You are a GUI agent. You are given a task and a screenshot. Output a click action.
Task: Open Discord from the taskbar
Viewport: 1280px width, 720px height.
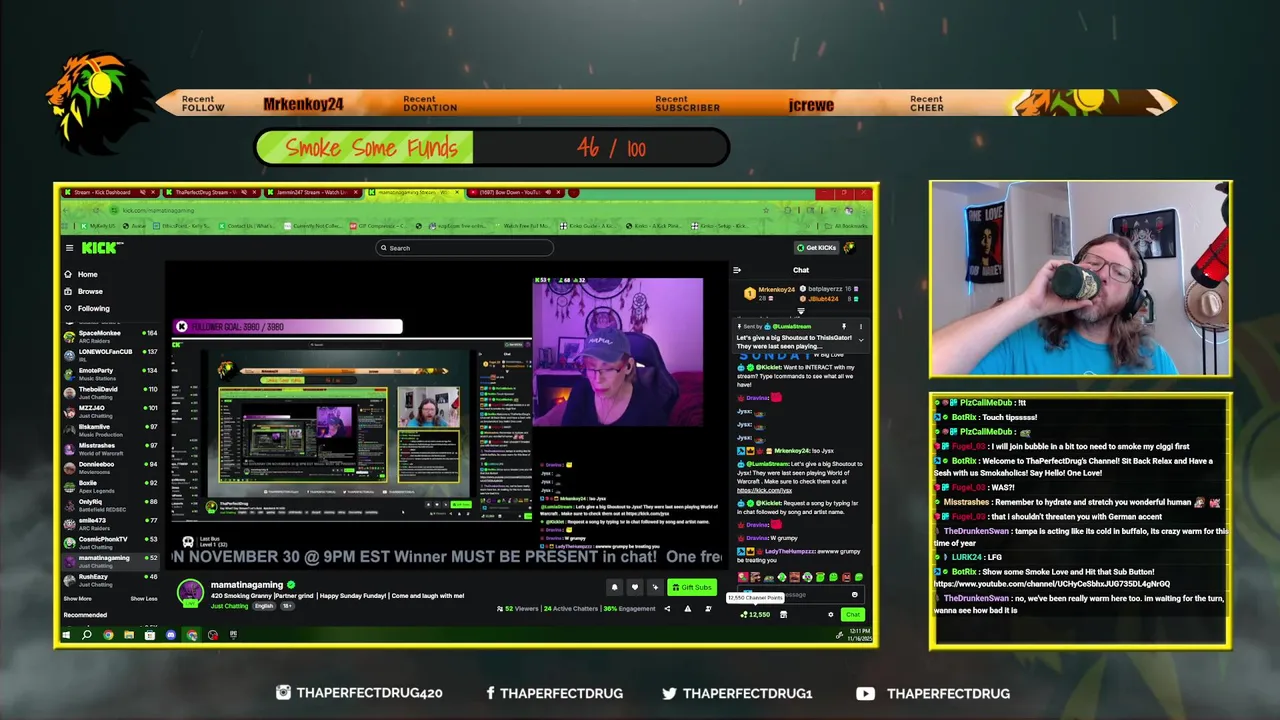click(171, 634)
